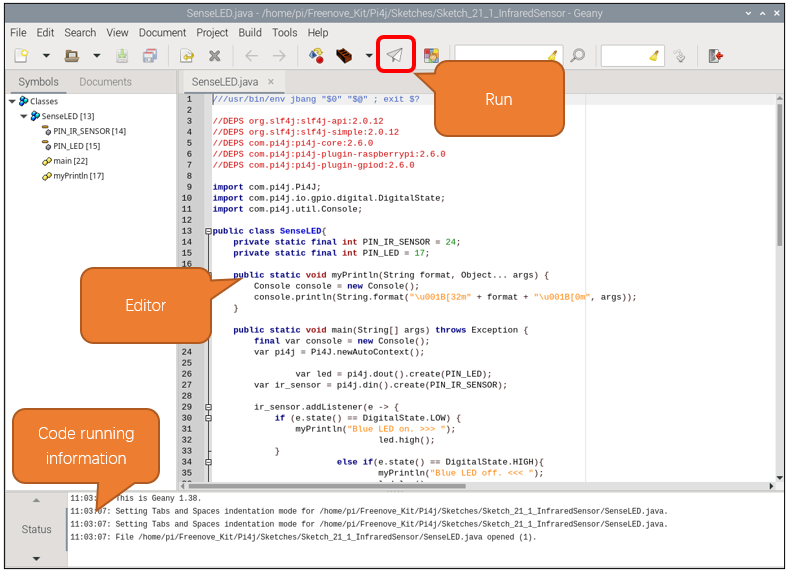Fold the addListener block at line 29
This screenshot has width=788, height=574.
pyautogui.click(x=208, y=407)
